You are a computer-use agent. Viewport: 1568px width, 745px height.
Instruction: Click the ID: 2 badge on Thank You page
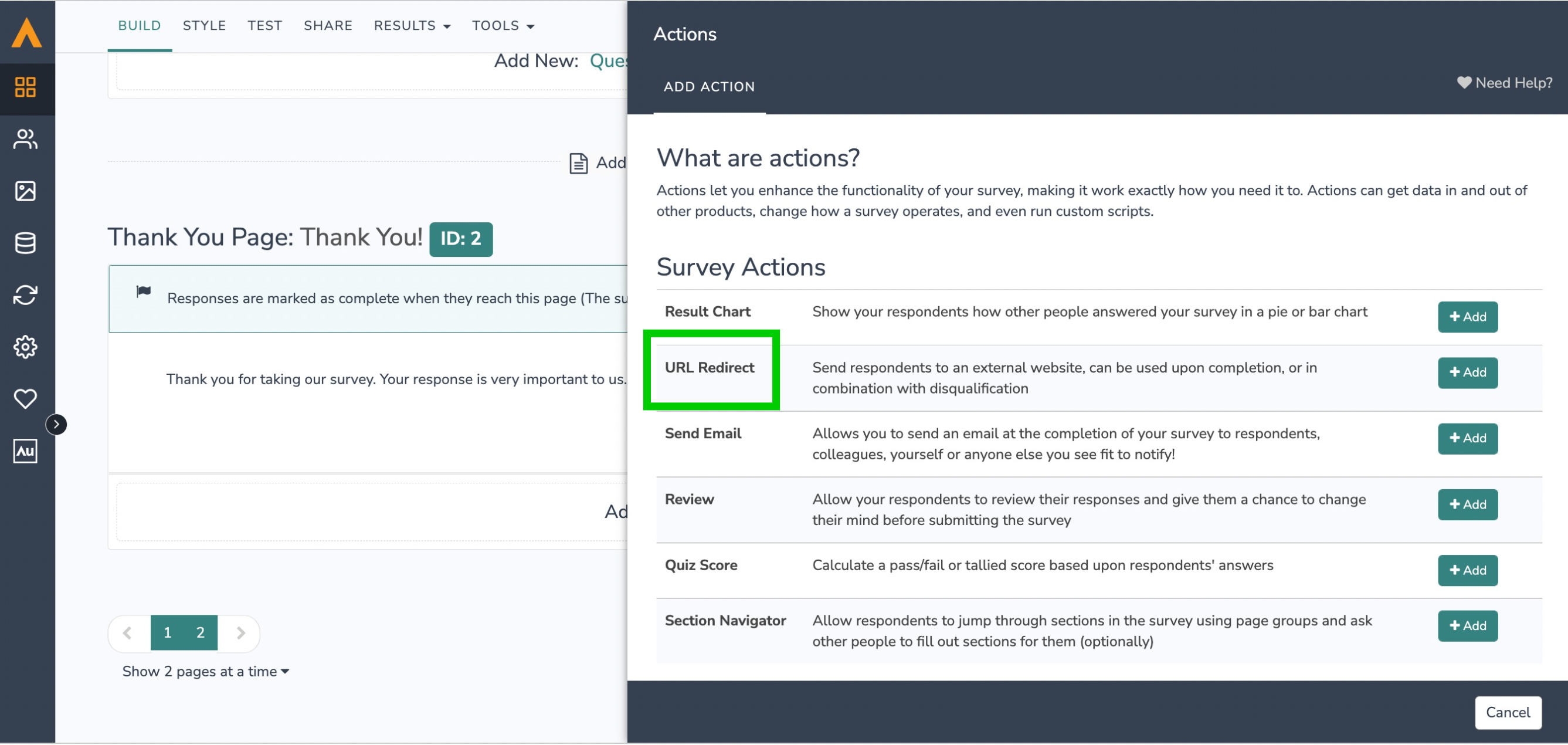461,239
